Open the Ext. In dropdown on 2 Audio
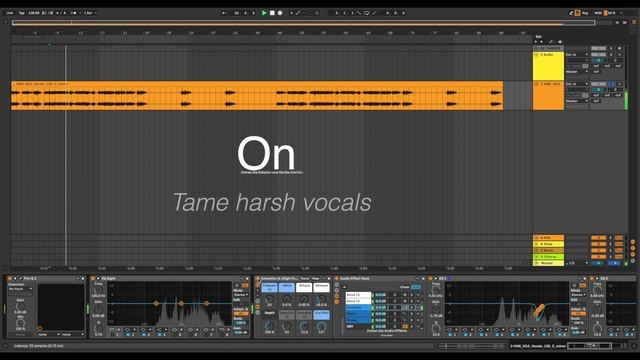Image resolution: width=640 pixels, height=360 pixels. (577, 55)
